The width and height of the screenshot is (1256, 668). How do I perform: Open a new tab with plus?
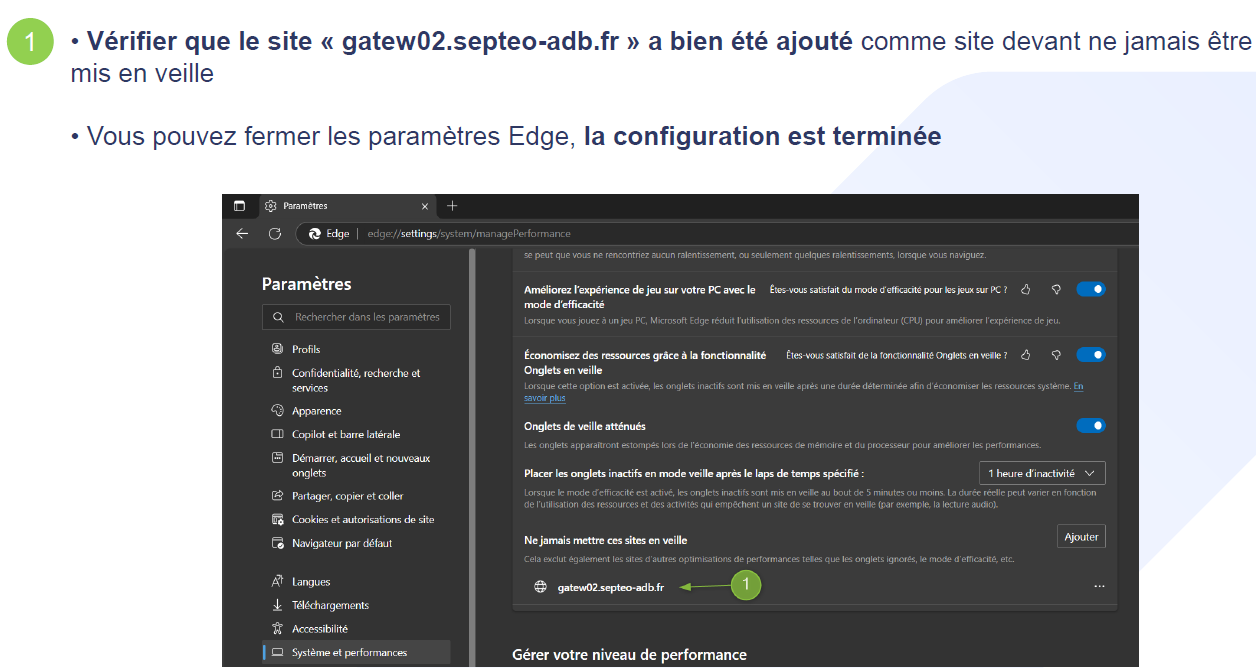tap(452, 206)
